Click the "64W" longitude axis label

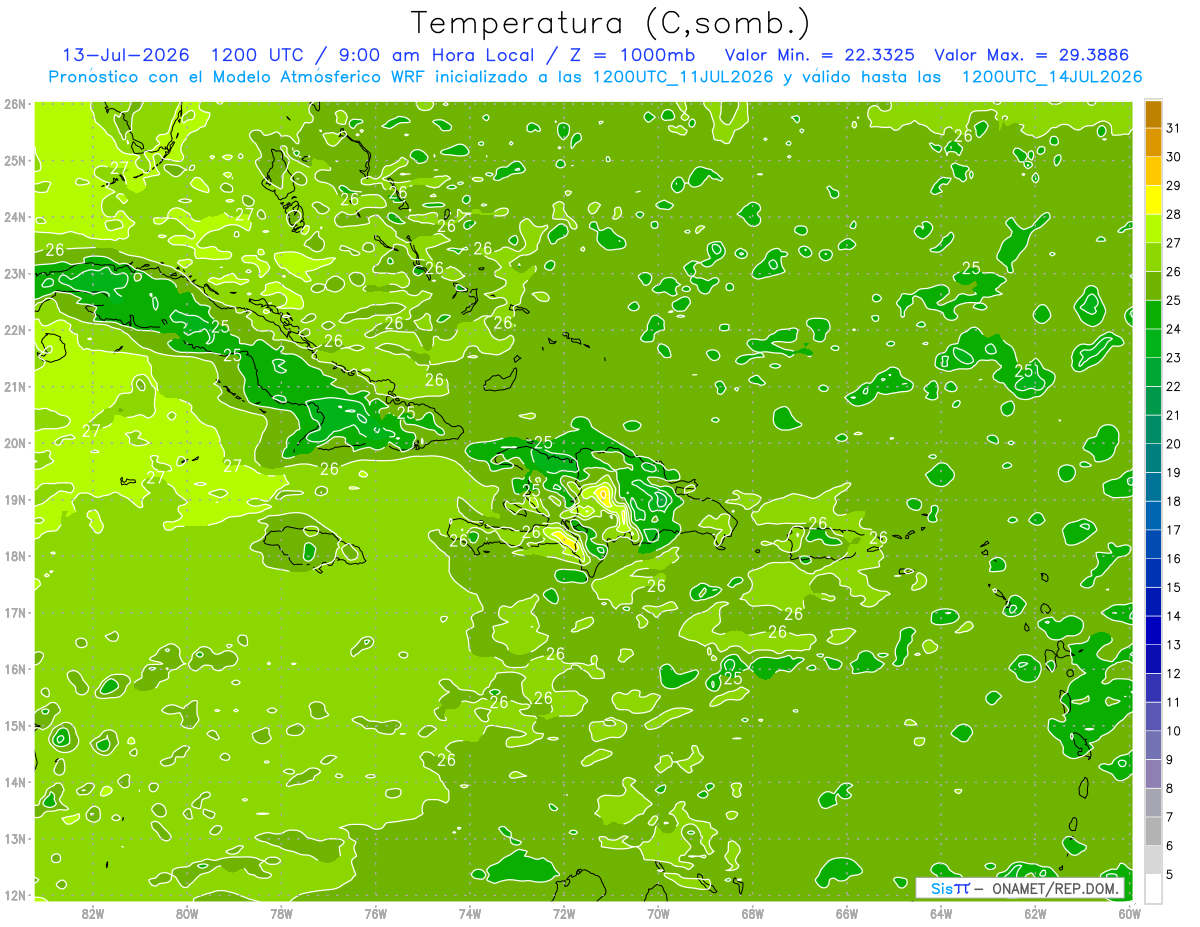click(941, 913)
